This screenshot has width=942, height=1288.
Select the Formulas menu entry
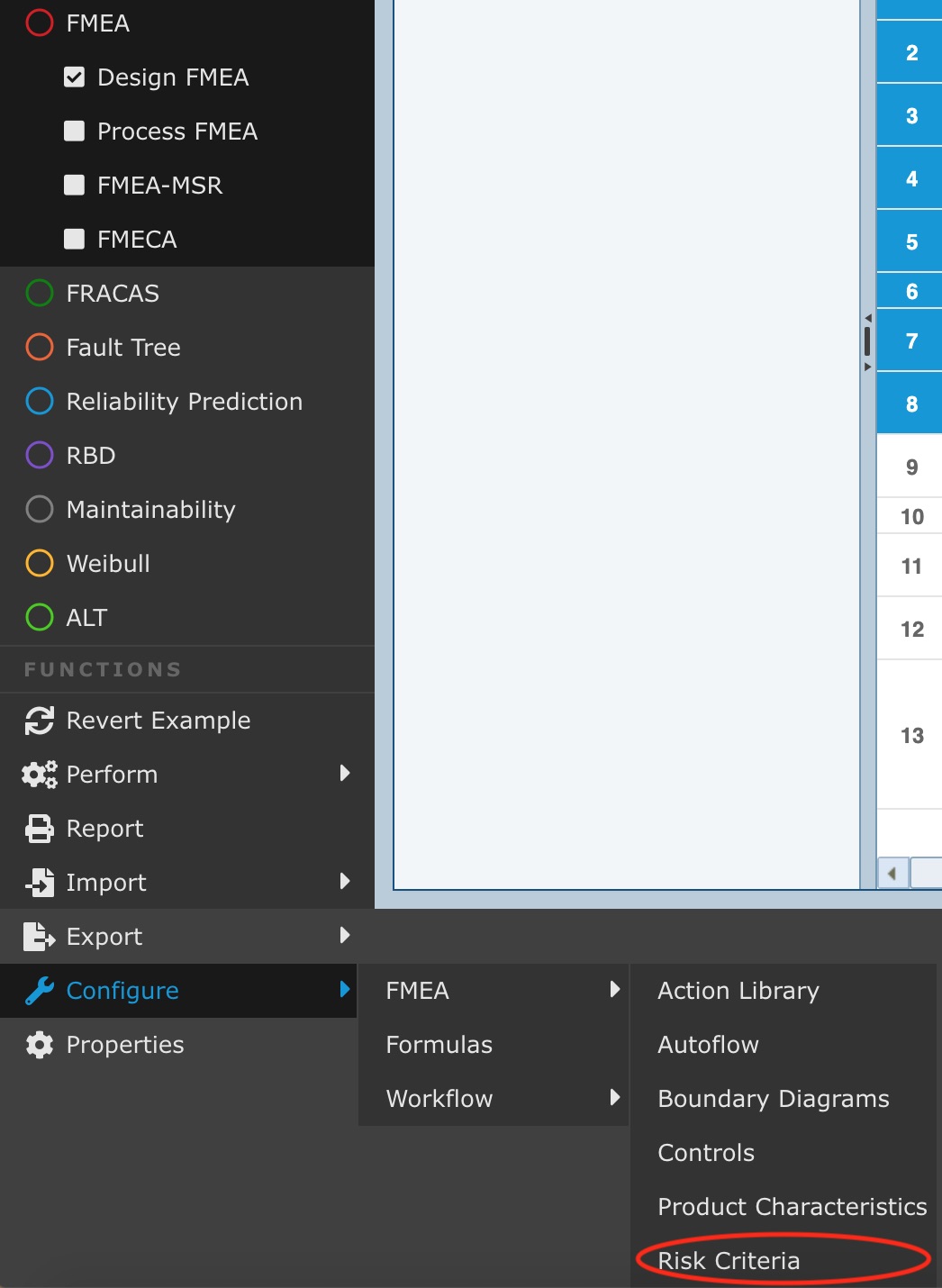pos(439,1045)
